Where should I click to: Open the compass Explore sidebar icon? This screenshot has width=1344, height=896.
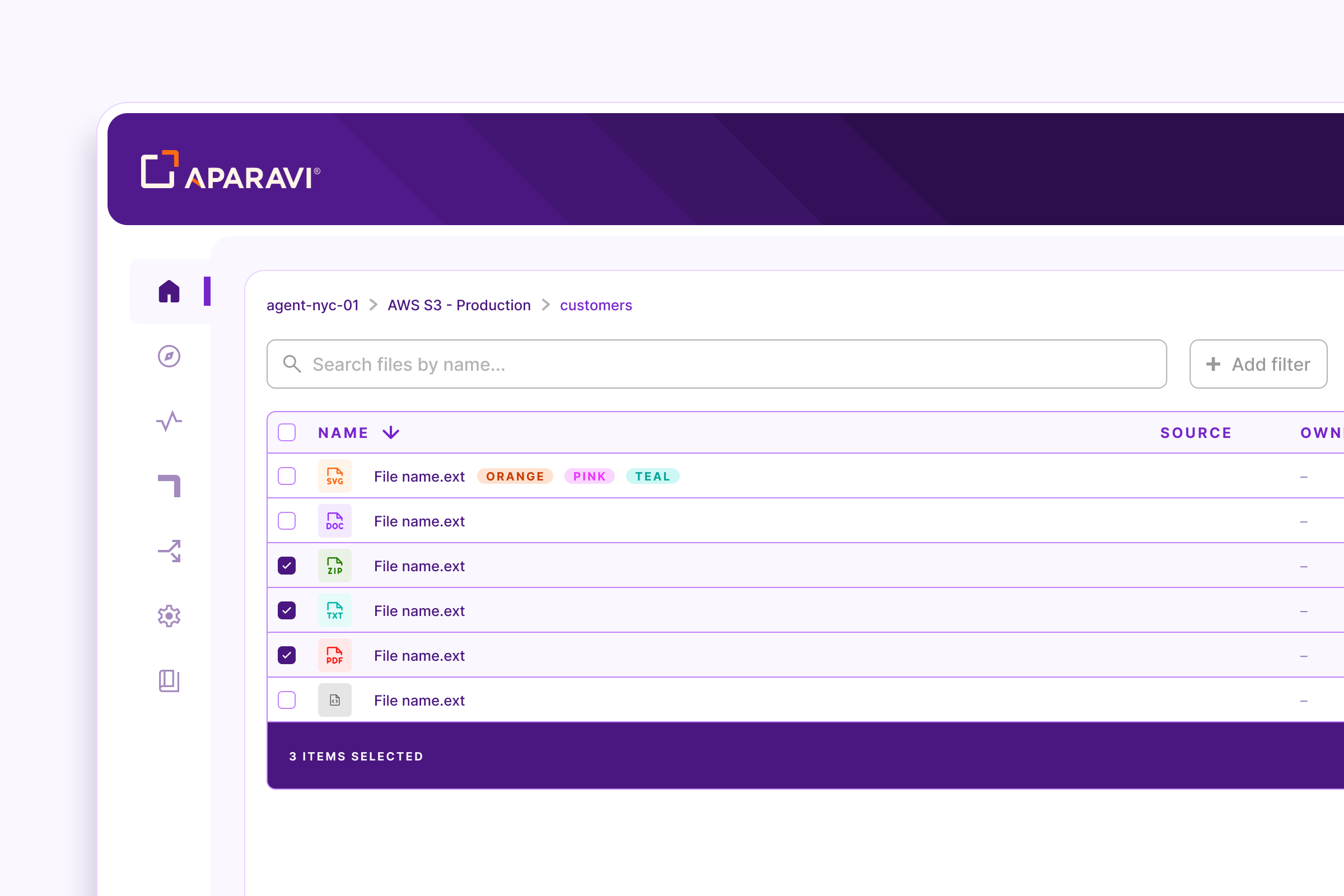click(169, 357)
